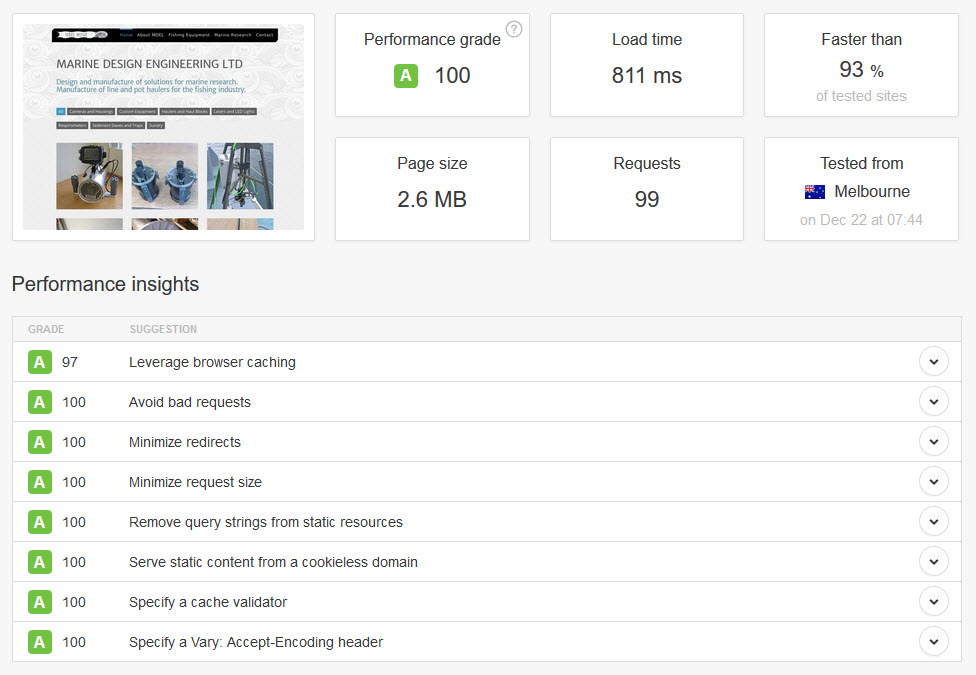Viewport: 976px width, 675px height.
Task: Click the Australian flag icon next to Melbourne
Action: [x=815, y=192]
